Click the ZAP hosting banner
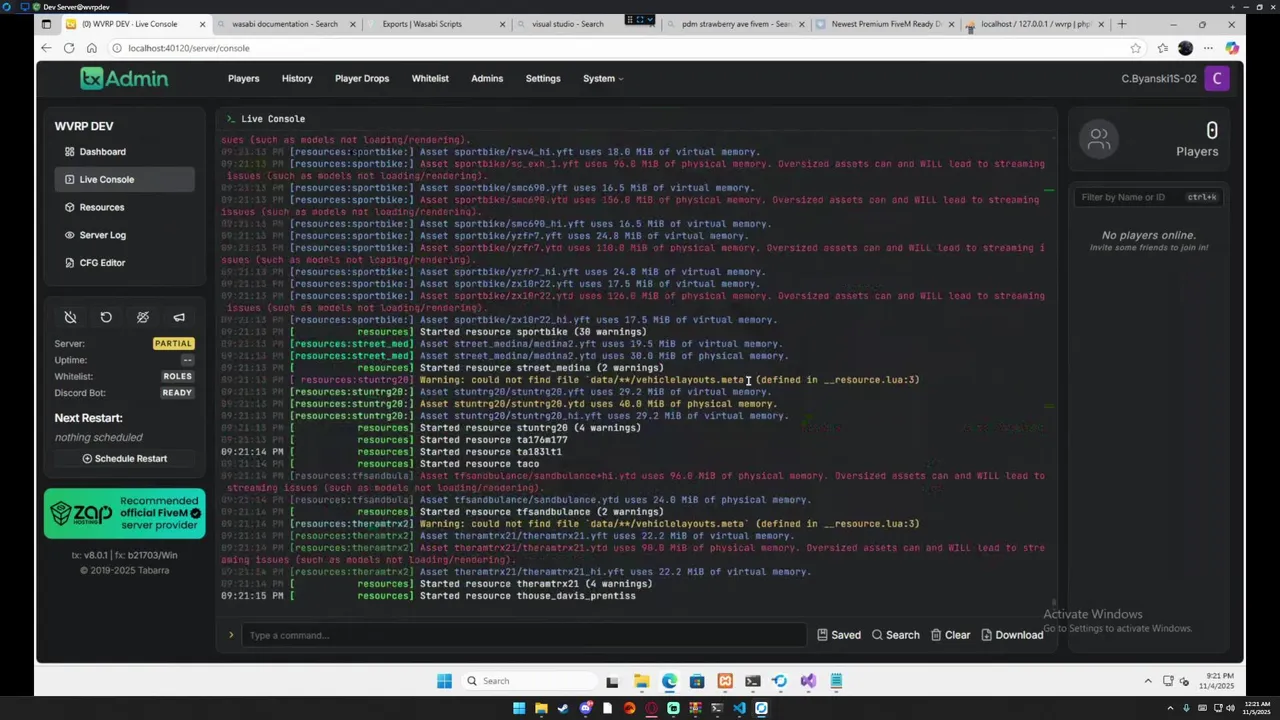1280x720 pixels. point(124,514)
